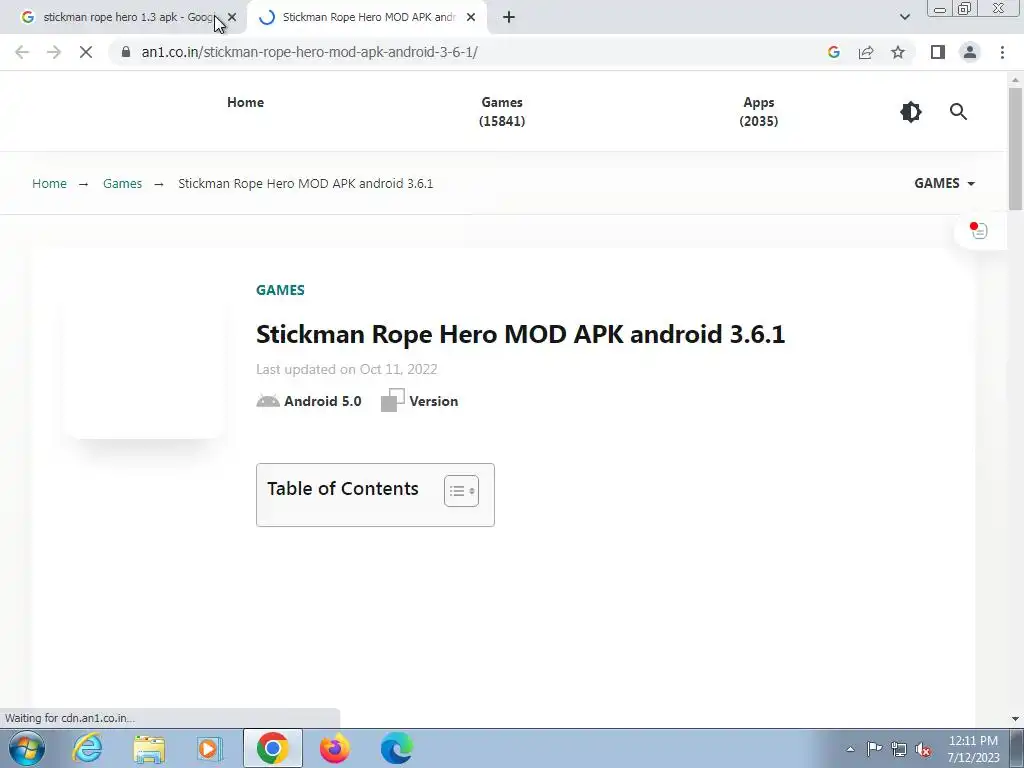Click Last updated on Oct 11, 2022 text
Screen dimensions: 1024x768
346,369
